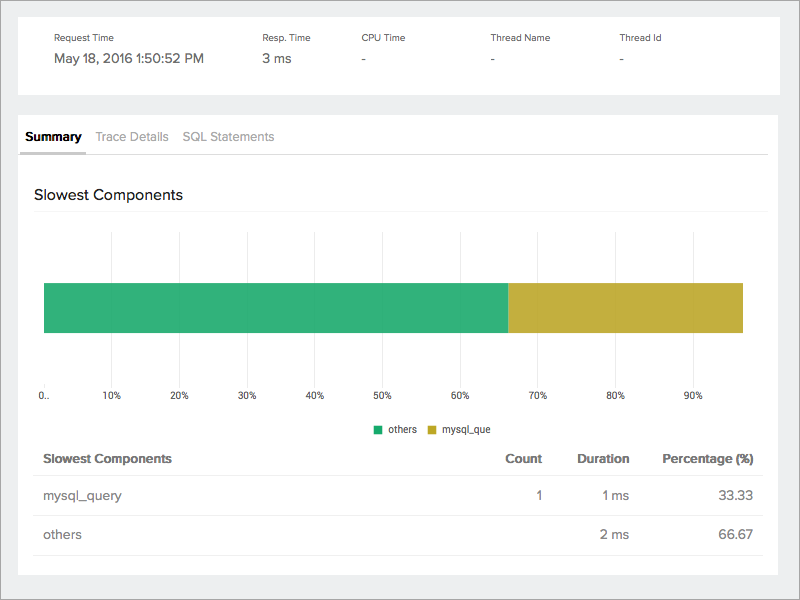Click the others component row

coord(62,534)
